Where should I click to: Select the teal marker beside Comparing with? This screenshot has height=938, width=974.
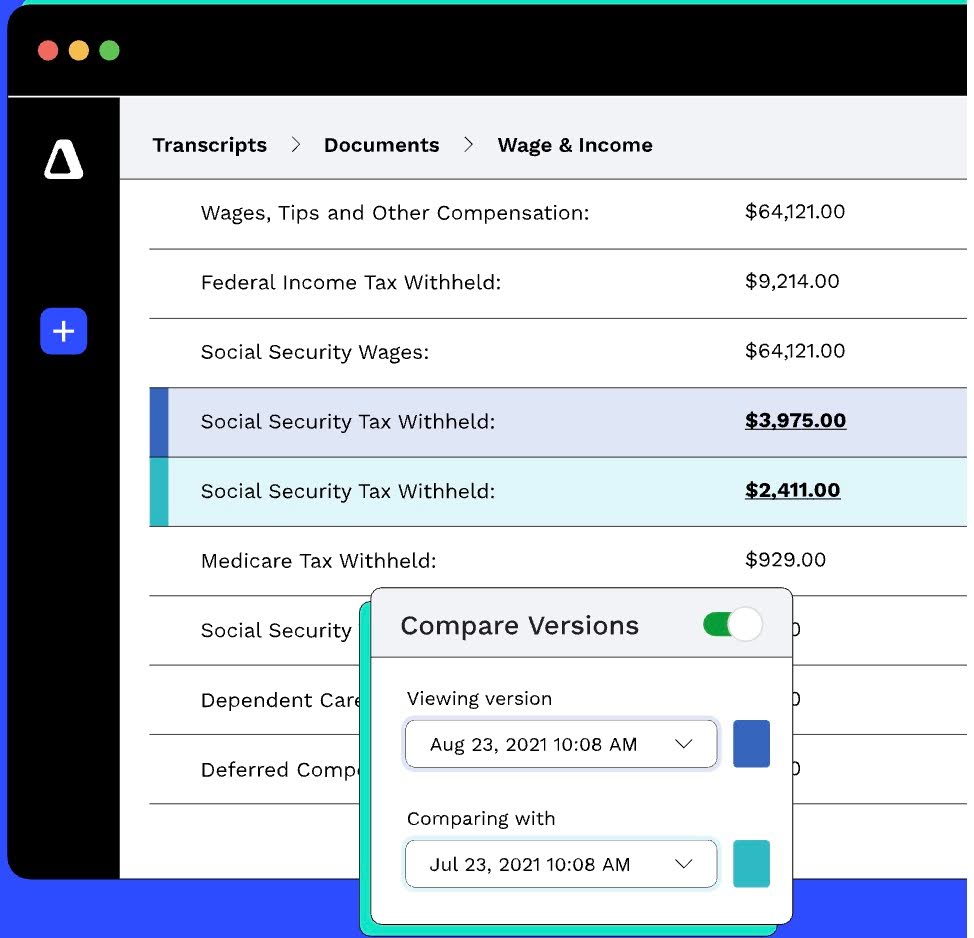(x=751, y=864)
